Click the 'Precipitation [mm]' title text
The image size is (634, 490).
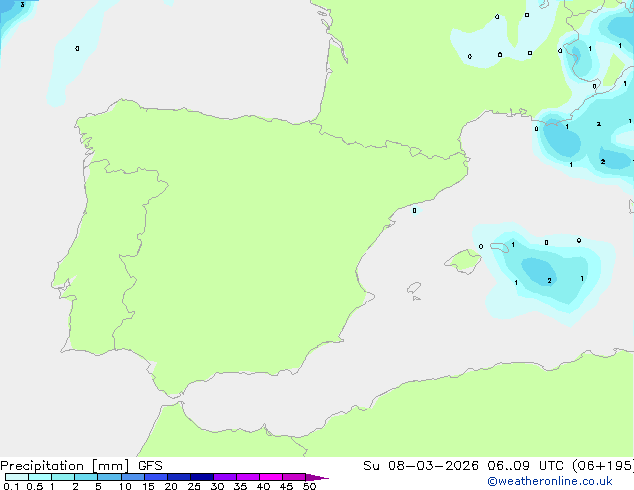tap(65, 466)
